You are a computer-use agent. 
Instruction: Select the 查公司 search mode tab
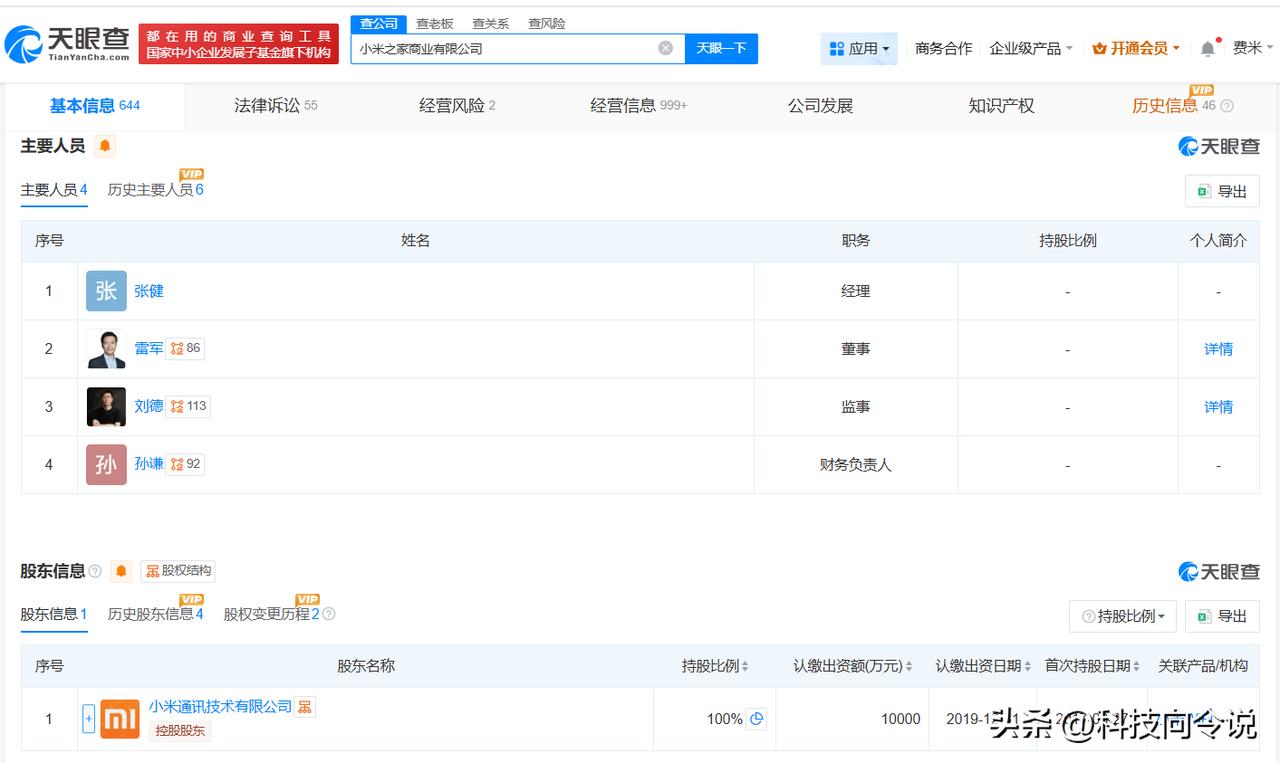pyautogui.click(x=379, y=24)
